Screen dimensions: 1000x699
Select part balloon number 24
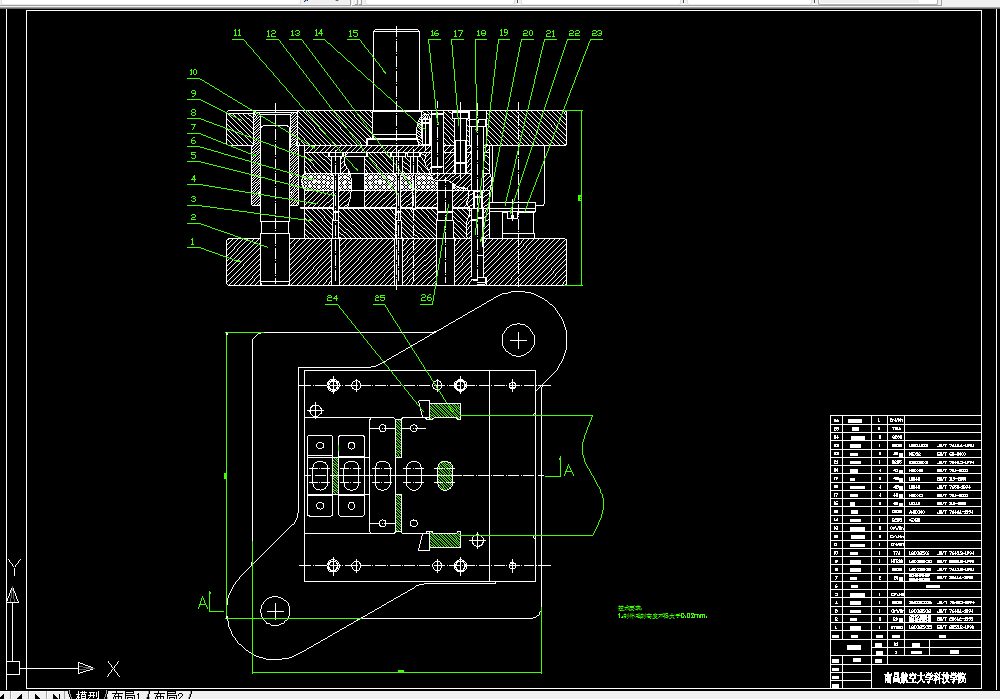coord(332,298)
